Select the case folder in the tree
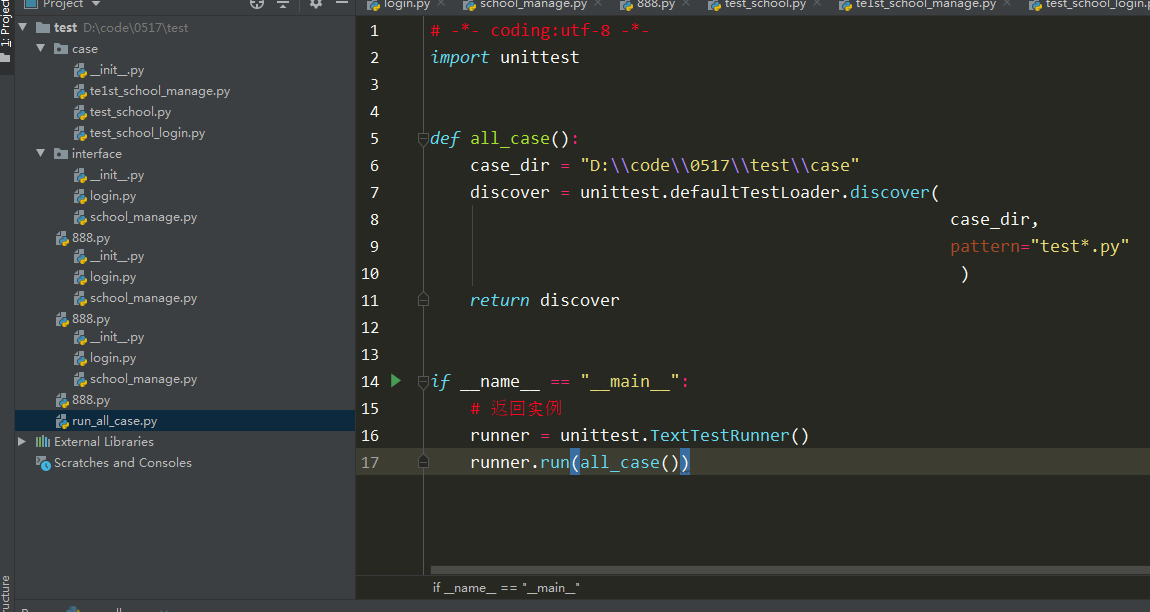The width and height of the screenshot is (1150, 612). tap(84, 49)
